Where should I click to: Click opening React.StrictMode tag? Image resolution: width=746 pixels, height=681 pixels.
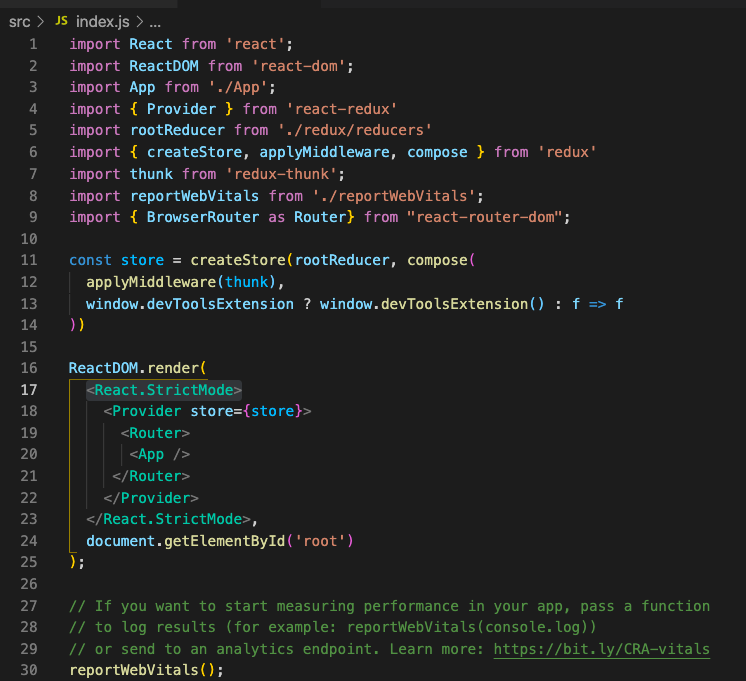(164, 390)
